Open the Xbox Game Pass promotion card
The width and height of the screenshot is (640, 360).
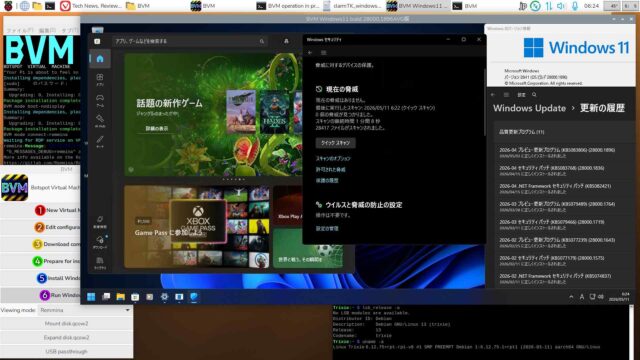pyautogui.click(x=197, y=227)
